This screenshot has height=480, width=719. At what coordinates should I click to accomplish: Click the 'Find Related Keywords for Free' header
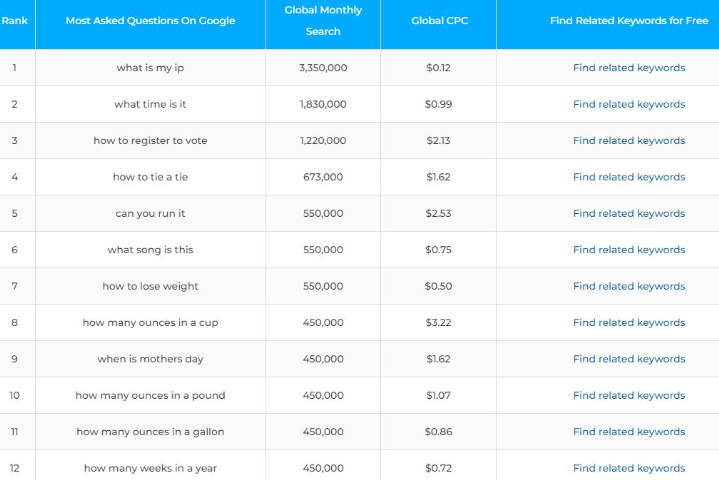click(x=629, y=20)
